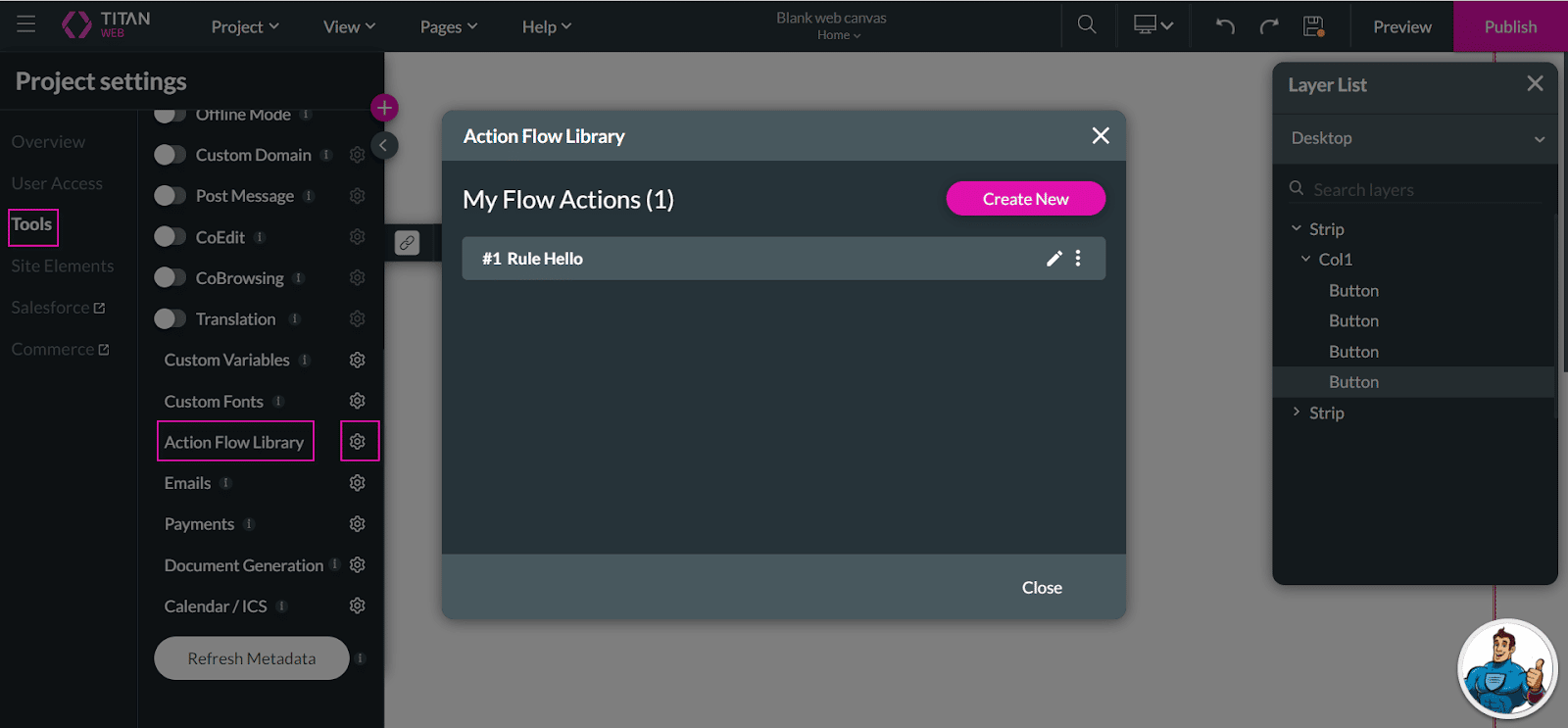Open the three-dot menu for Rule Hello
This screenshot has height=728, width=1568.
(x=1078, y=259)
